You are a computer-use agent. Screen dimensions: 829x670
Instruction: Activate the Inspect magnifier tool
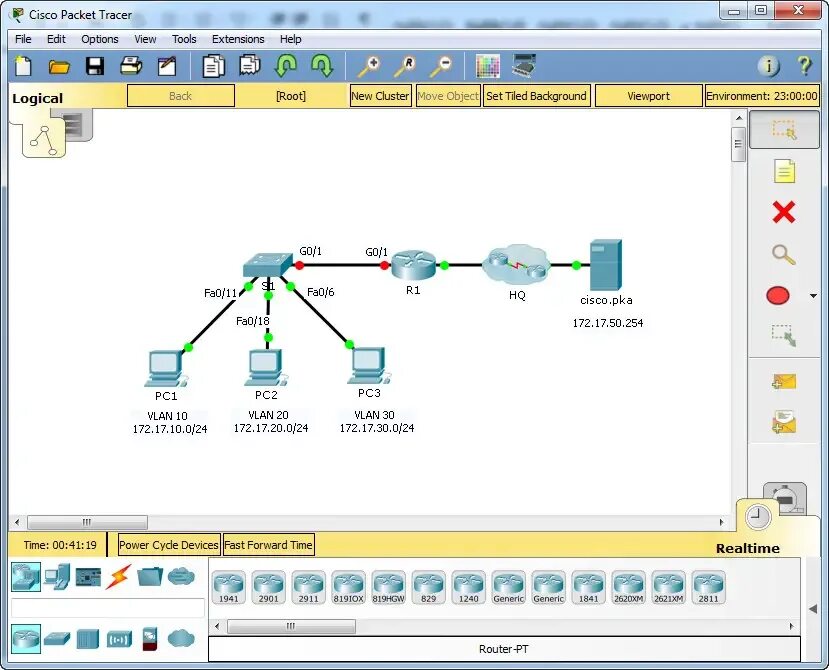point(784,254)
